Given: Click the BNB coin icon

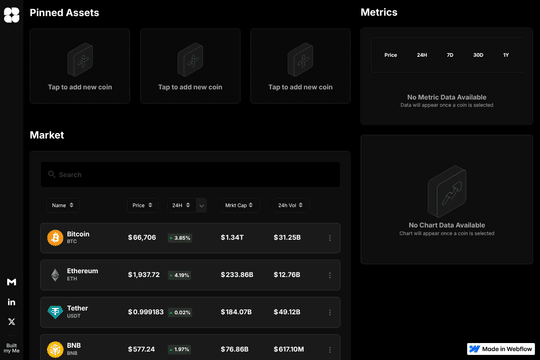Looking at the screenshot, I should (55, 349).
